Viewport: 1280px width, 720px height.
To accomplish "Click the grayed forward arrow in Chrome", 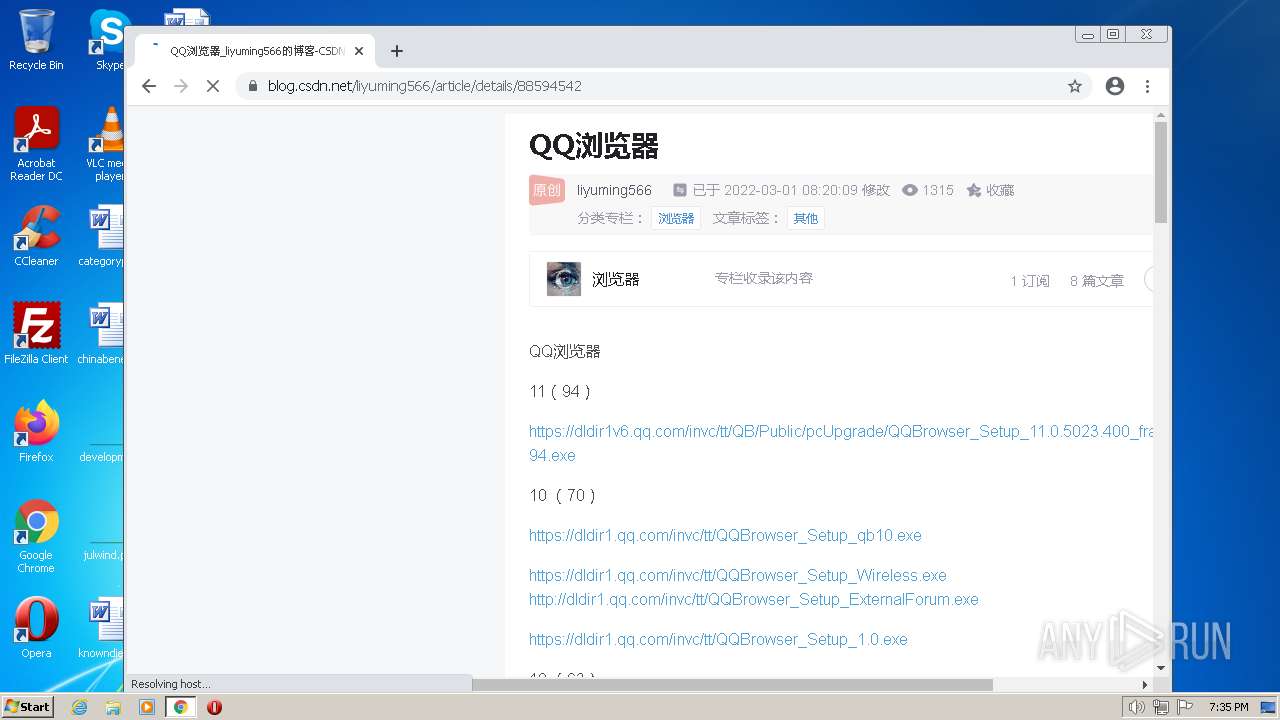I will click(x=181, y=86).
